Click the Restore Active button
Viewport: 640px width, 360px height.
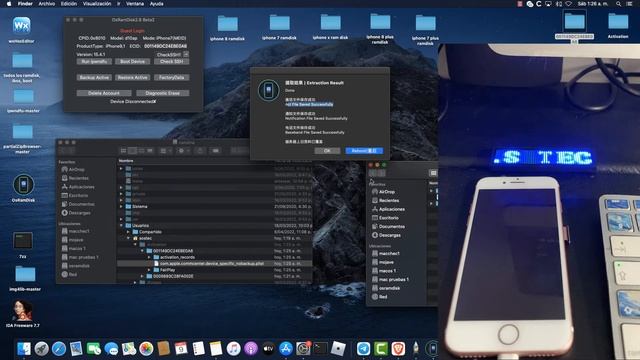133,78
